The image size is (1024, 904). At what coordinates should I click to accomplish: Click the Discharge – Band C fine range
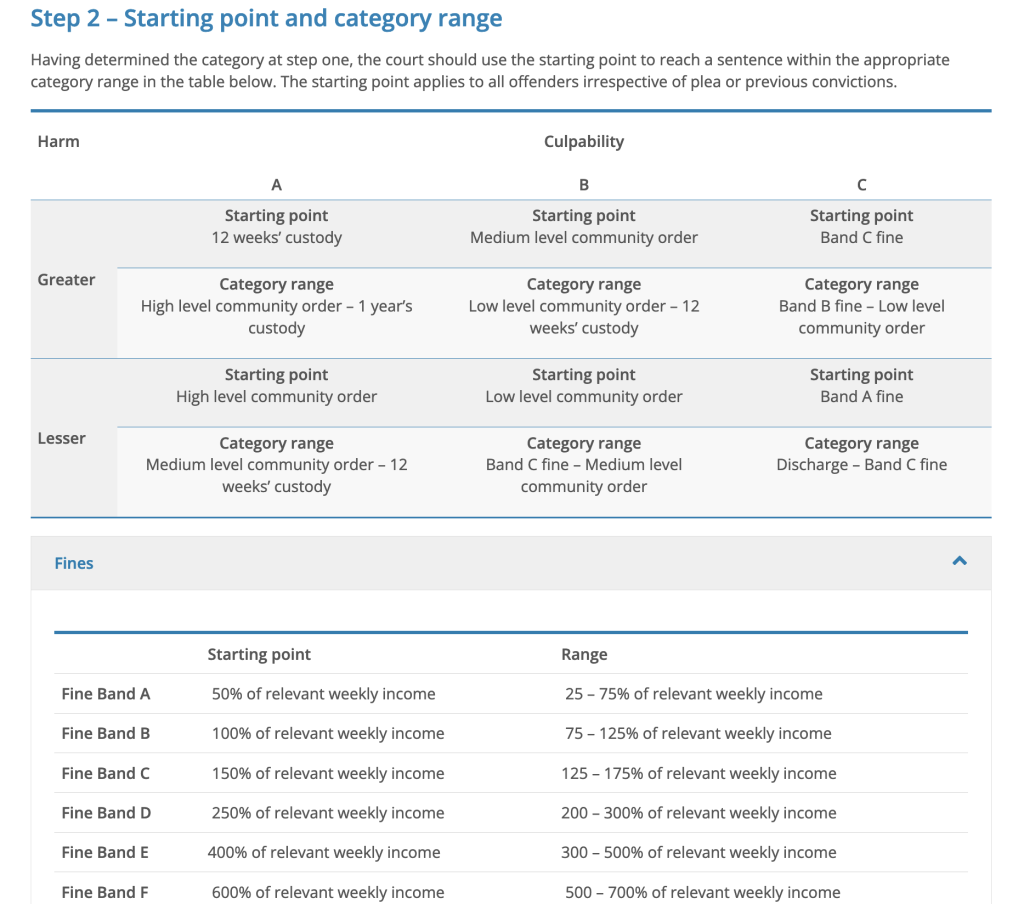[861, 464]
